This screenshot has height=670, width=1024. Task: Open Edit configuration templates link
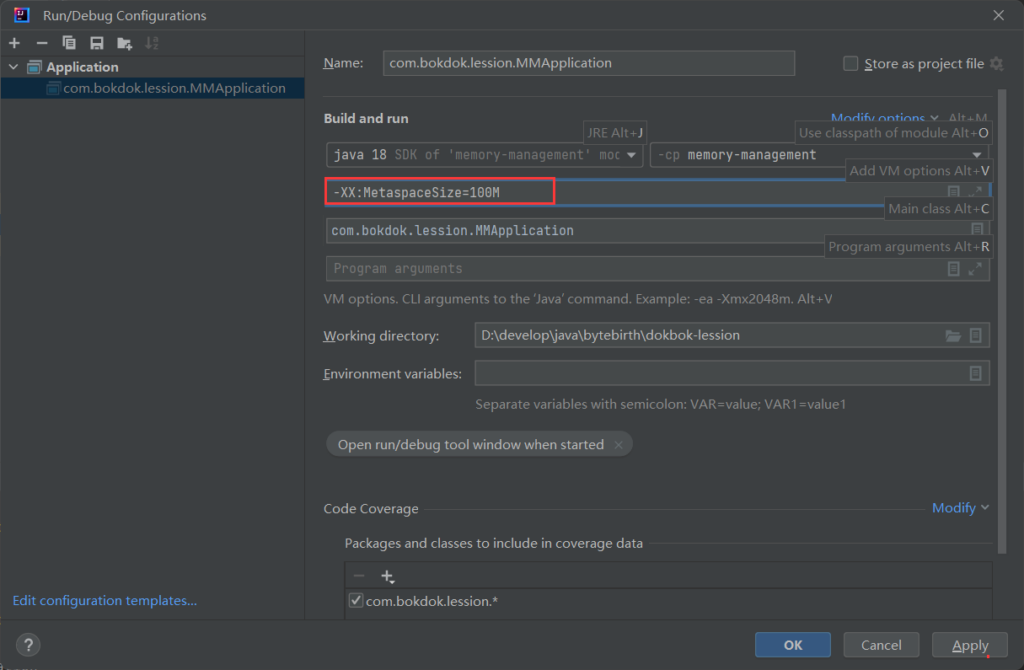104,600
